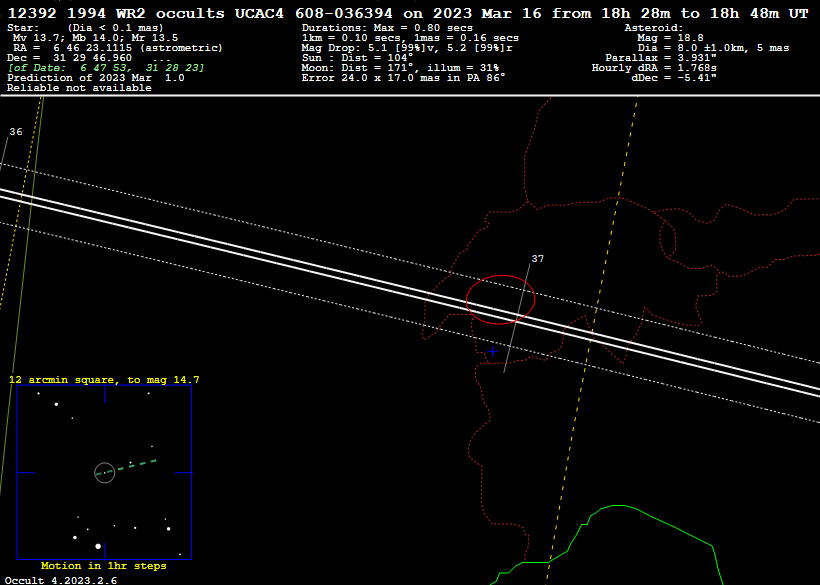
Task: Click the blue cross site marker
Action: click(493, 352)
